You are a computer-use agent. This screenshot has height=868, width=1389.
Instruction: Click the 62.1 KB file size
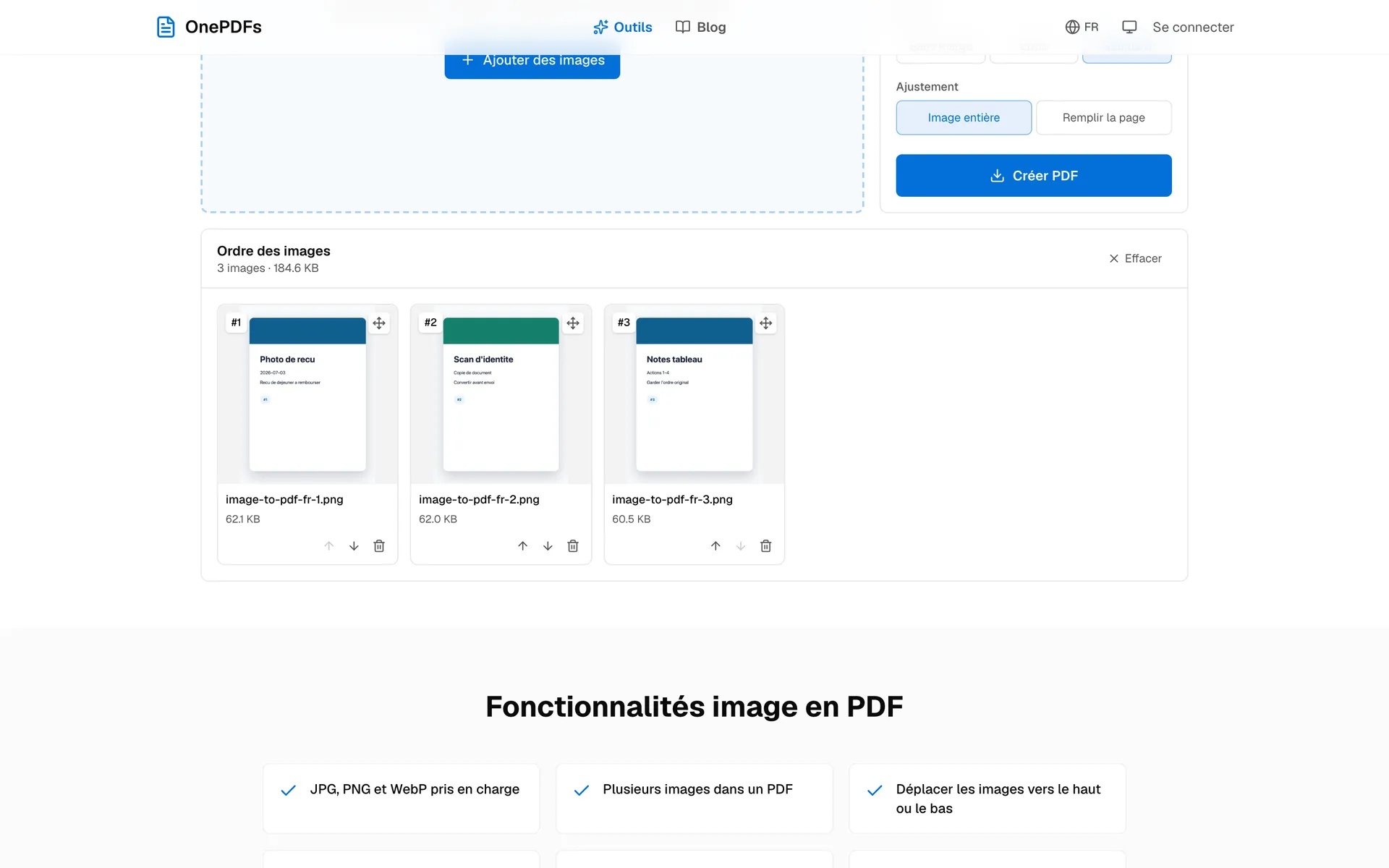point(242,519)
